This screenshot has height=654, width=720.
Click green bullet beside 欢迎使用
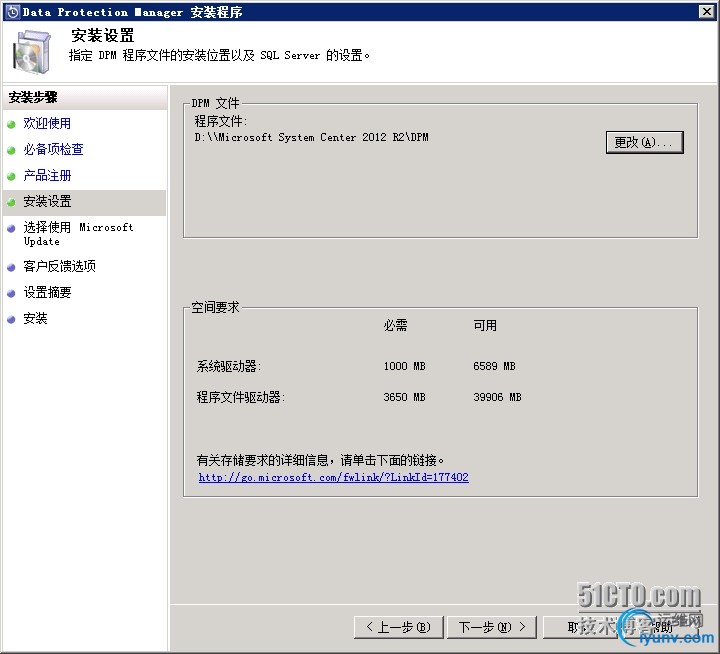(11, 124)
